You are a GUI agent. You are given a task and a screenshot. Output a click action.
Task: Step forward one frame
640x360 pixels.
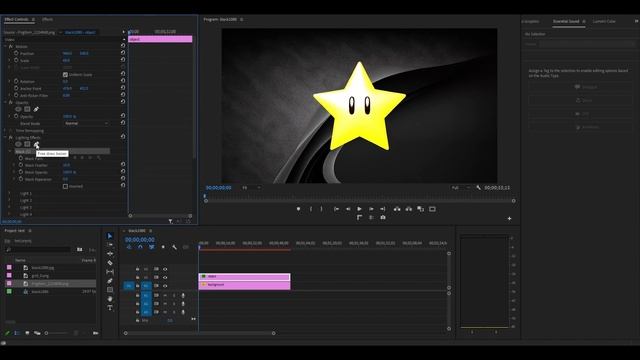371,209
